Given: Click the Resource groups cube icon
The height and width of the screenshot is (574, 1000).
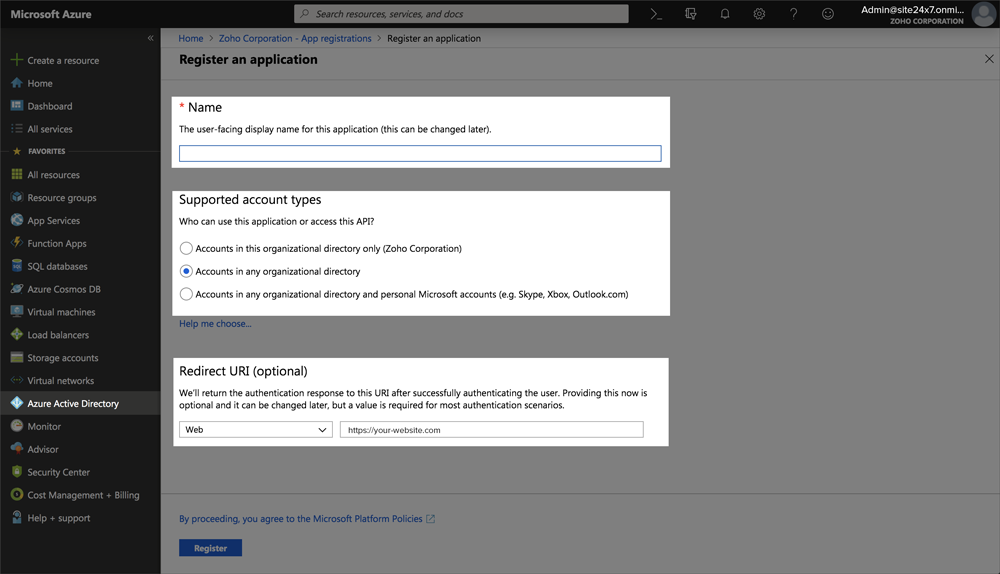Looking at the screenshot, I should pos(17,197).
